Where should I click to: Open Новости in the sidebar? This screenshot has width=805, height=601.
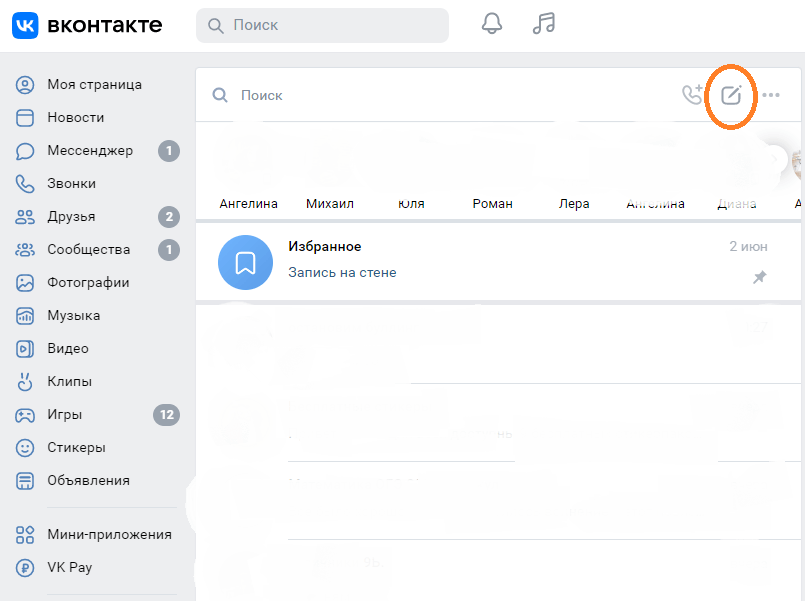75,117
